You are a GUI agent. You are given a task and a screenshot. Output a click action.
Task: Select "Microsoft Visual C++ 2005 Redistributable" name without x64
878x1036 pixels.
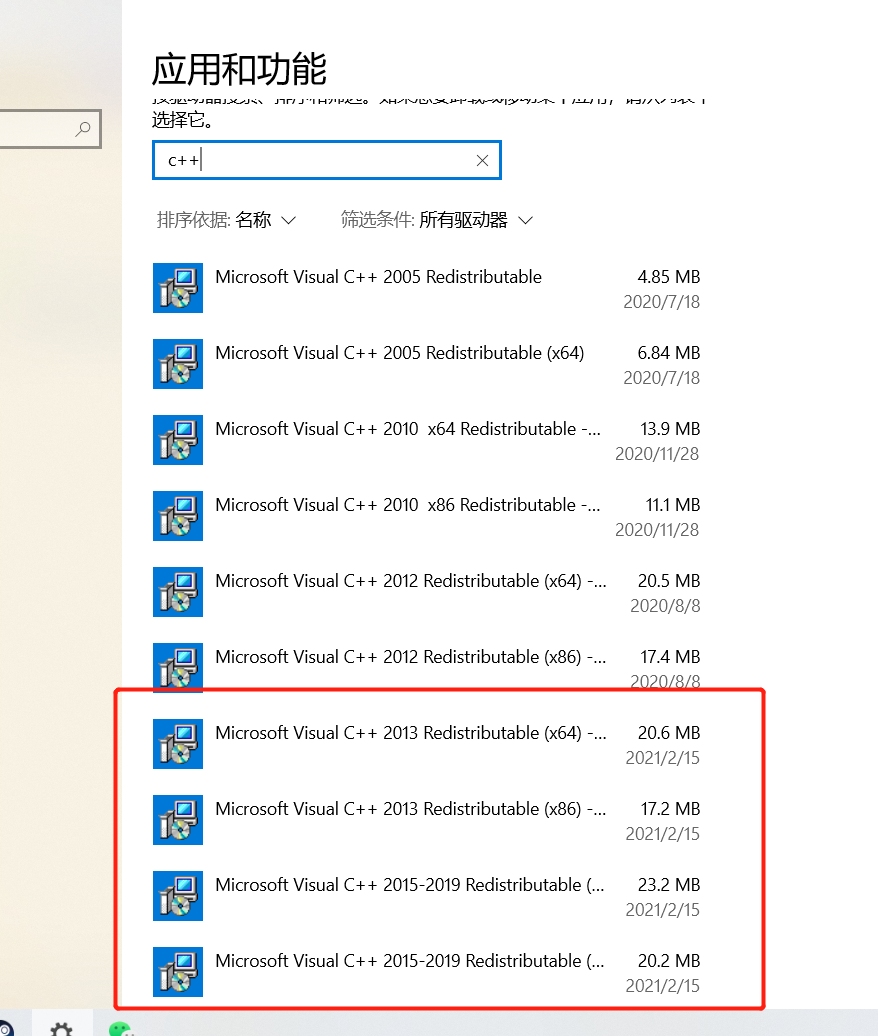379,277
